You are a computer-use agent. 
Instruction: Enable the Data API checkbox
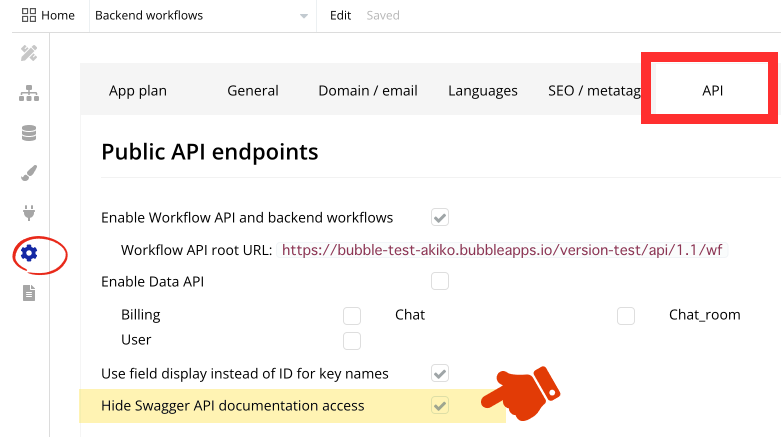[440, 281]
